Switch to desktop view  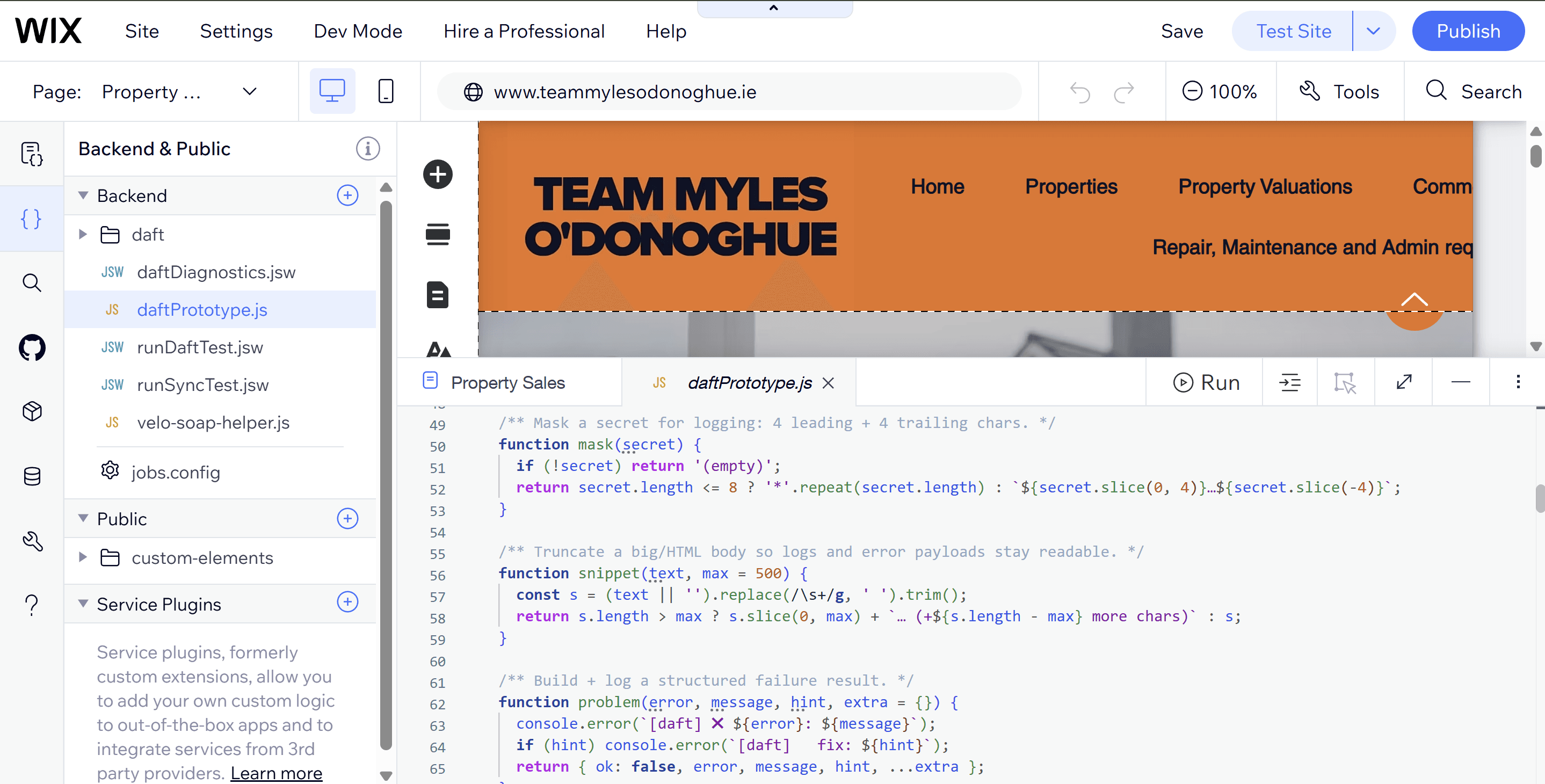332,91
